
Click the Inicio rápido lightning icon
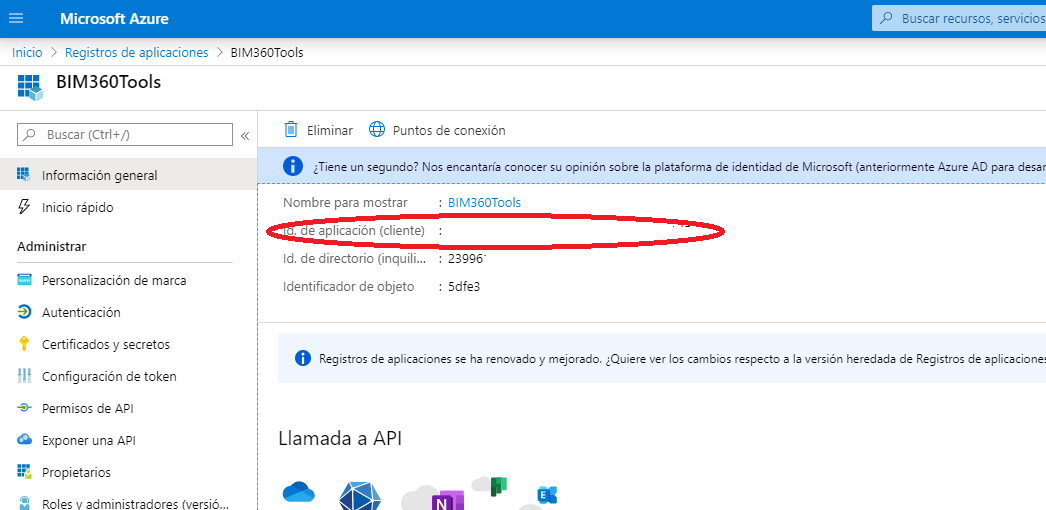point(24,207)
